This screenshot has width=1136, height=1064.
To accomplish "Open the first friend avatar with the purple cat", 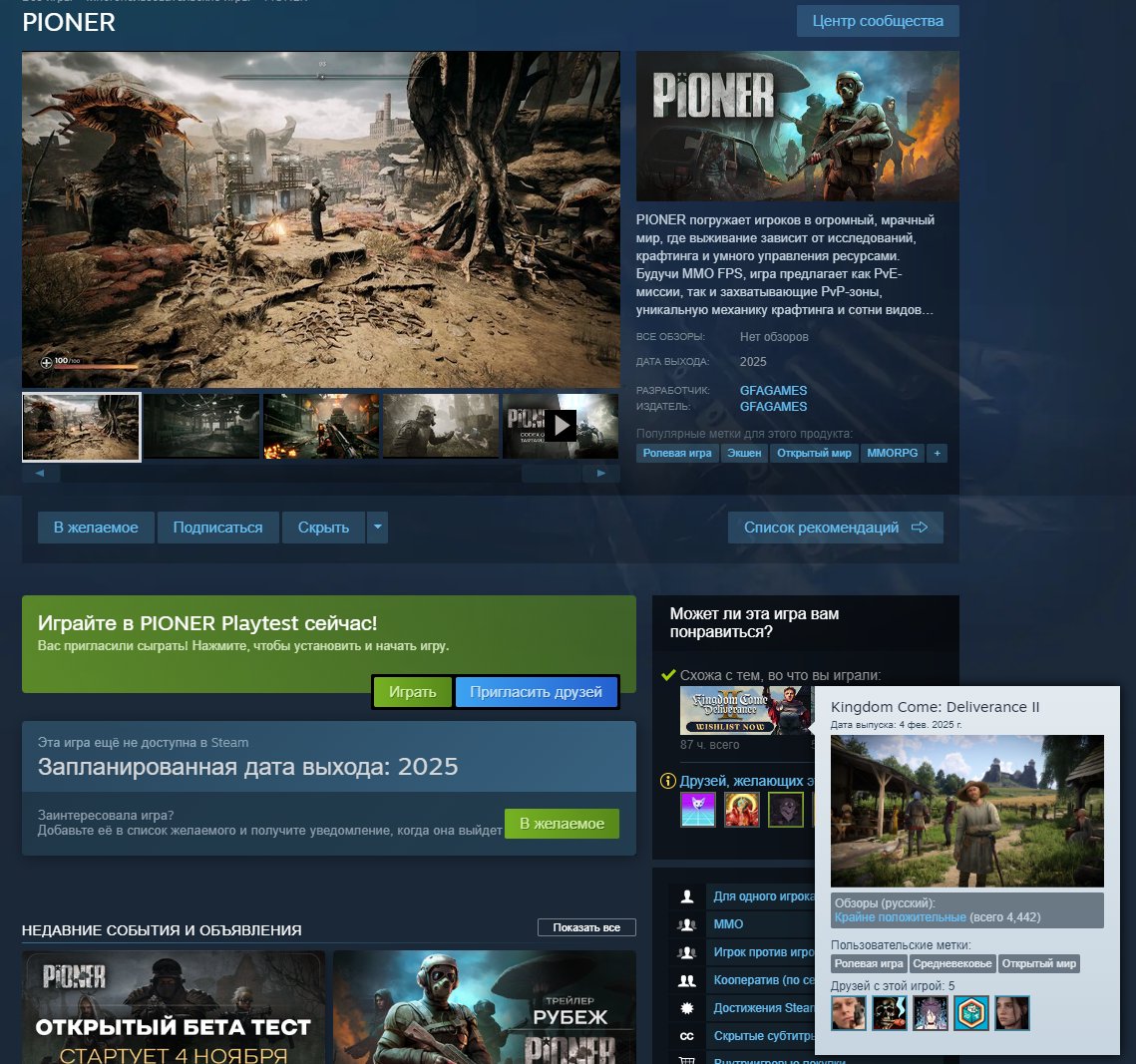I will tap(698, 809).
